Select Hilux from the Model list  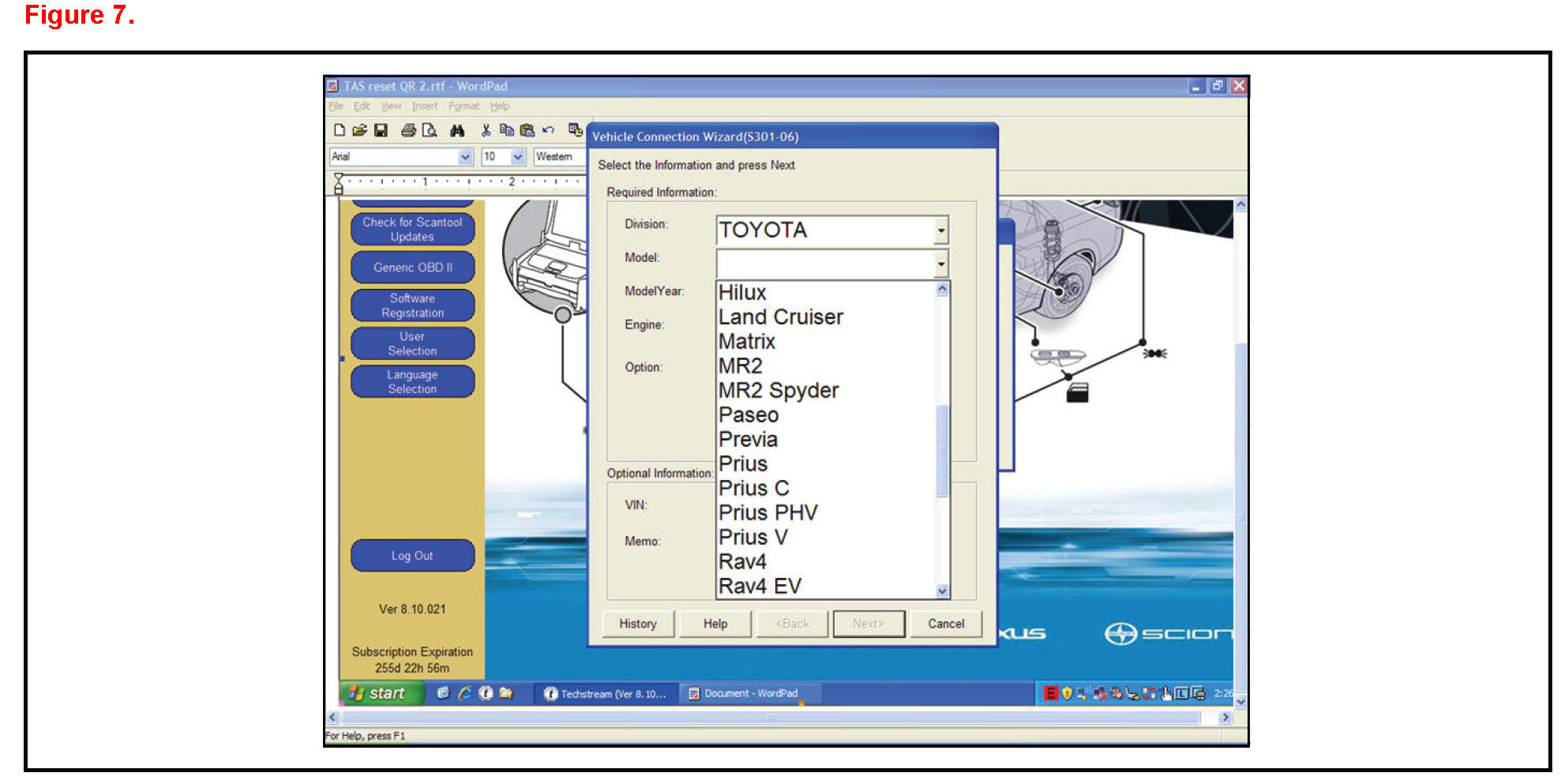pos(825,293)
